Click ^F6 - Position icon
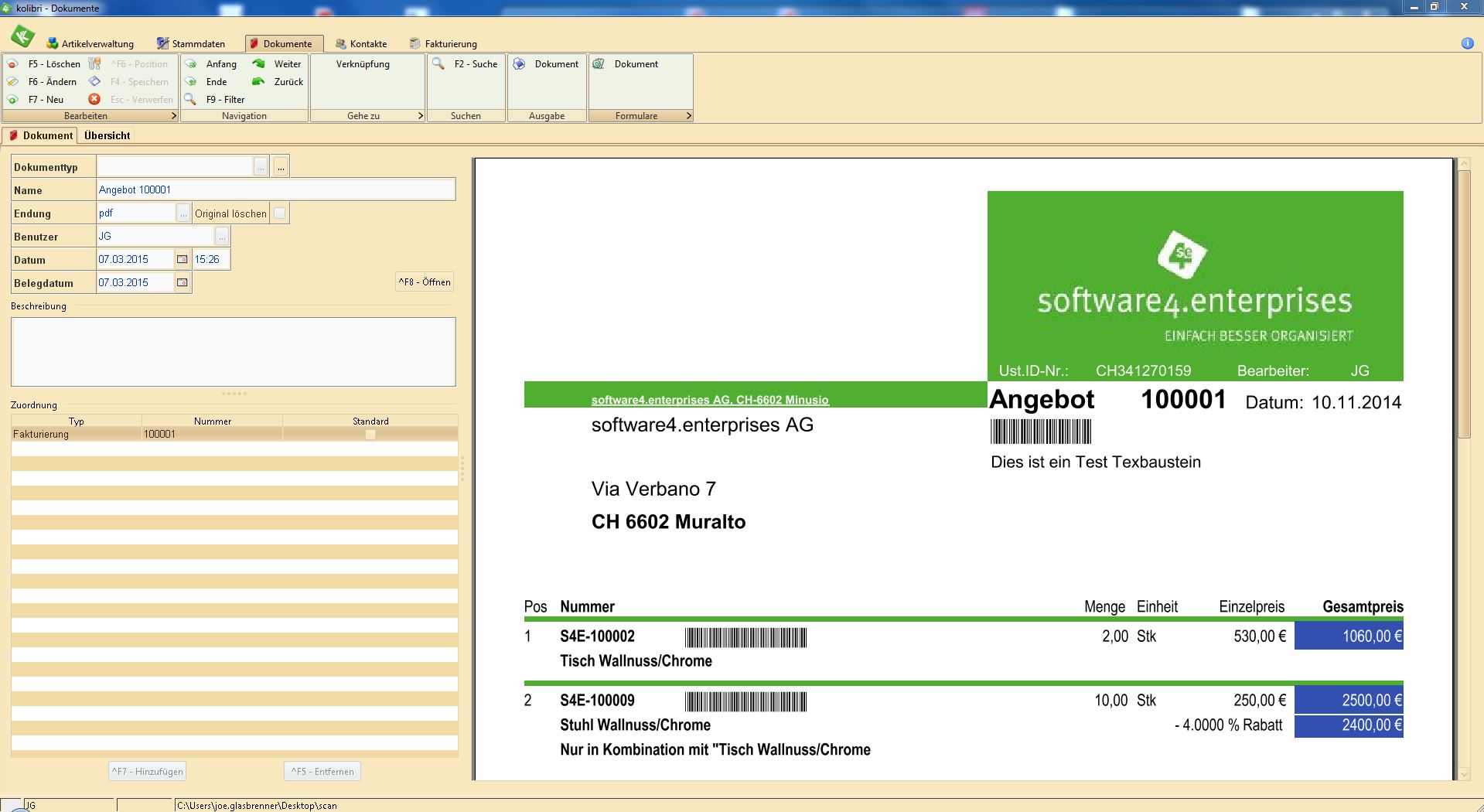This screenshot has width=1484, height=812. 94,63
